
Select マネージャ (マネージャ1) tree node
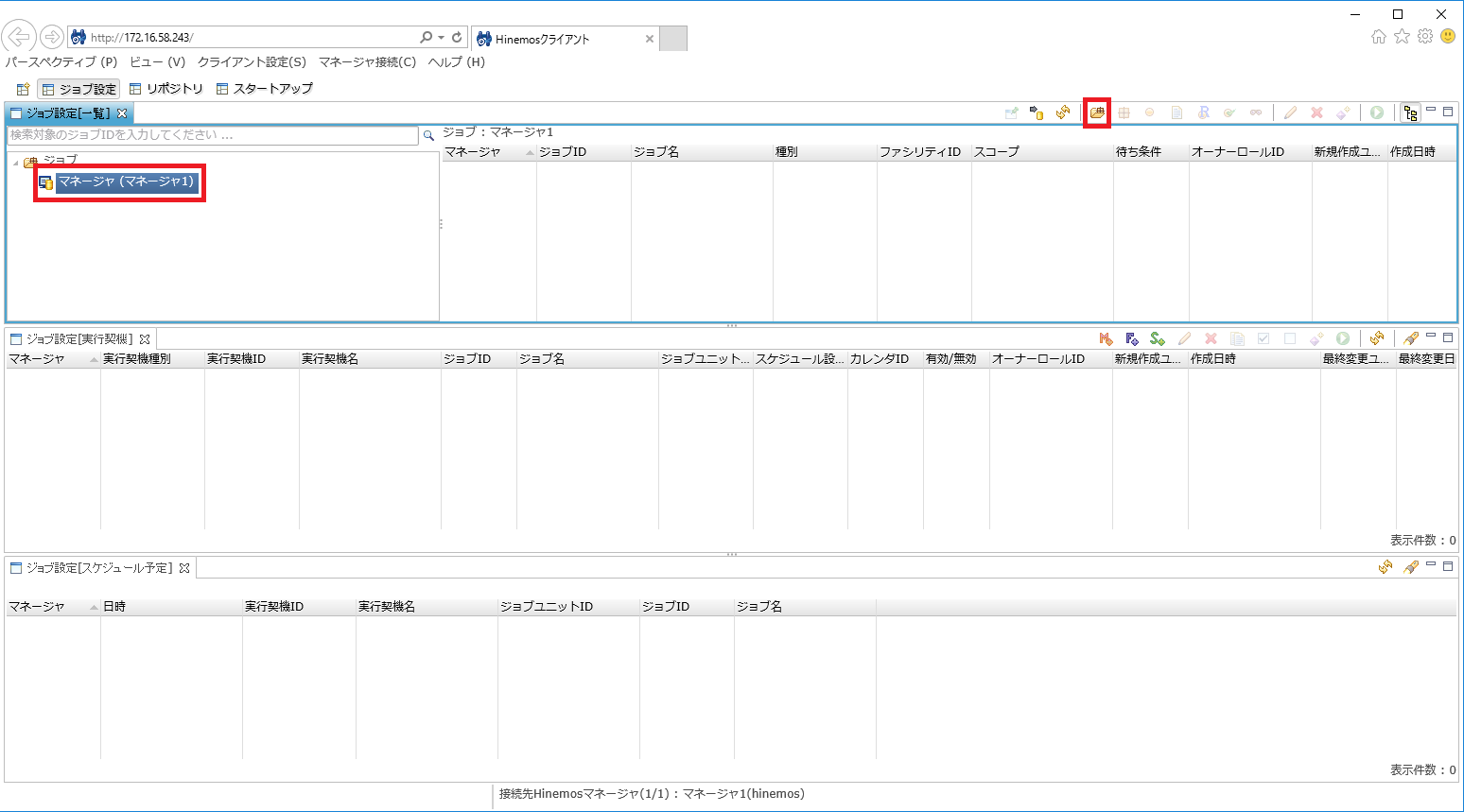pyautogui.click(x=126, y=181)
